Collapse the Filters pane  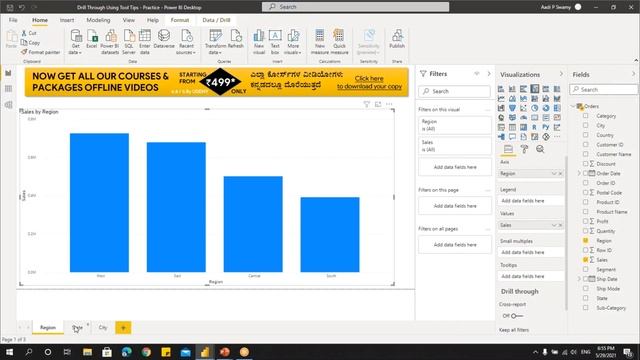489,74
